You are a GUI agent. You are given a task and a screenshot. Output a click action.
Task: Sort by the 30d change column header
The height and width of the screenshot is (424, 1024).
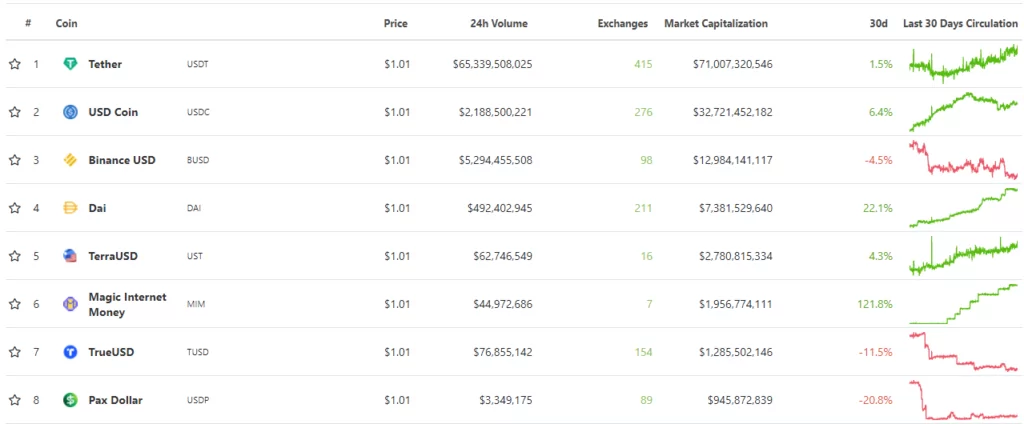coord(878,23)
